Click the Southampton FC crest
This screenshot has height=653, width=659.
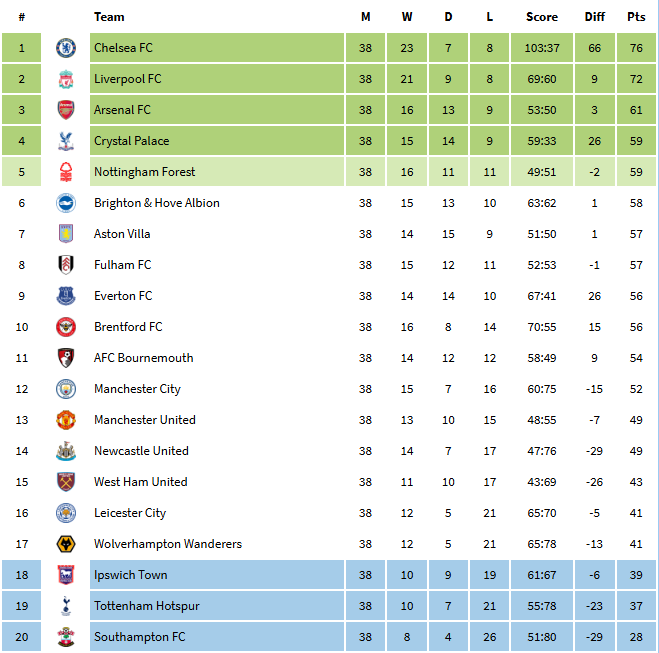point(66,637)
